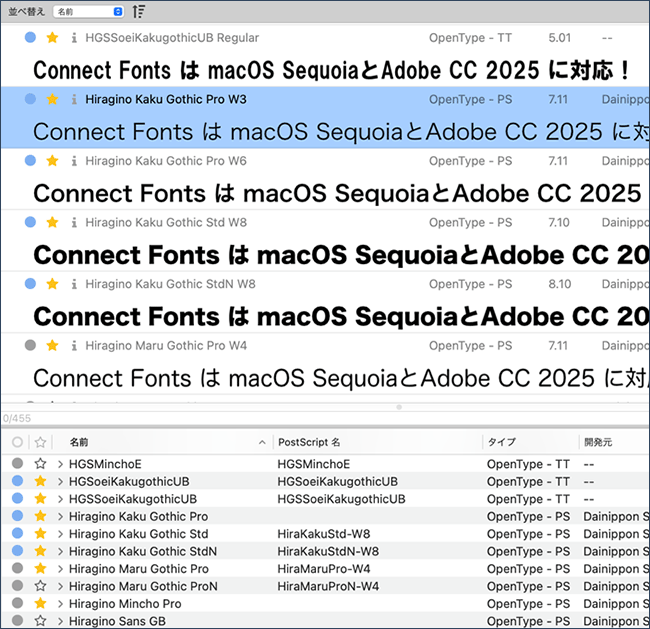
Task: Expand the Hiragino Sans GB family
Action: [x=60, y=621]
